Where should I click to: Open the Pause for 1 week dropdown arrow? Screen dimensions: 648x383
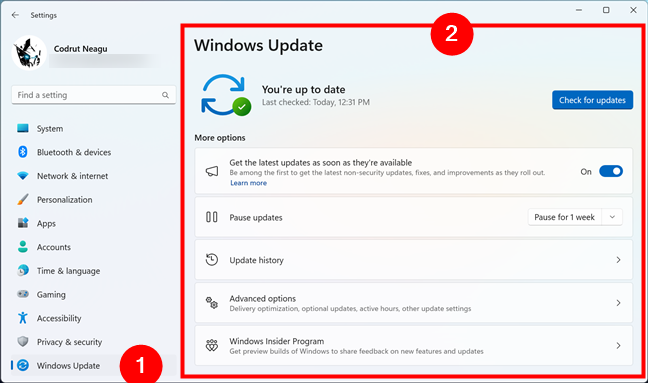(x=612, y=217)
